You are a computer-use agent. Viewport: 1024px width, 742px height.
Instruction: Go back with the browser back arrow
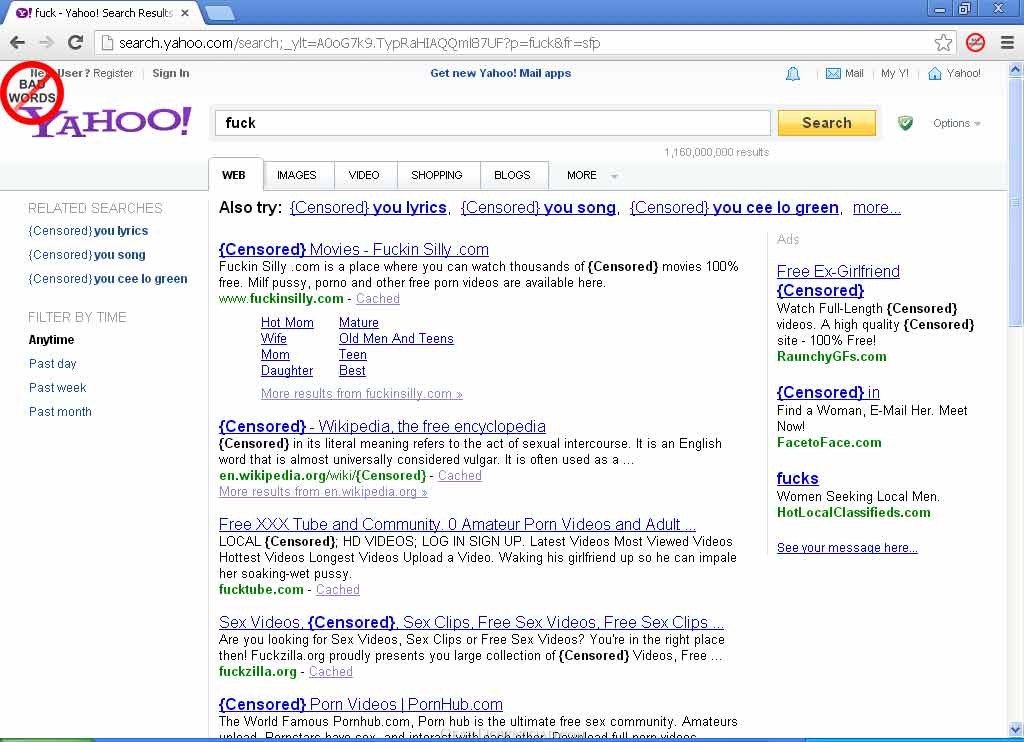[18, 43]
